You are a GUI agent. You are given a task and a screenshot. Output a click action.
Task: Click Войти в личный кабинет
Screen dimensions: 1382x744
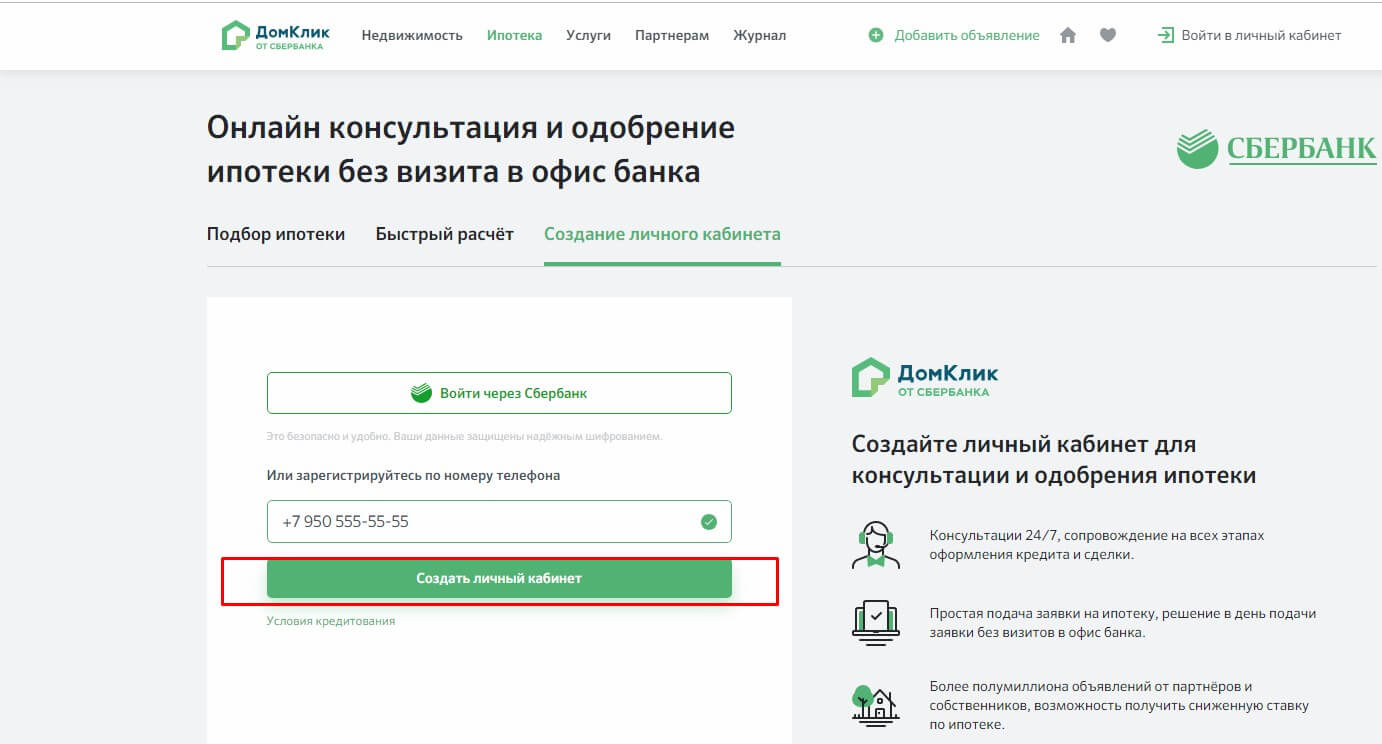(1261, 35)
